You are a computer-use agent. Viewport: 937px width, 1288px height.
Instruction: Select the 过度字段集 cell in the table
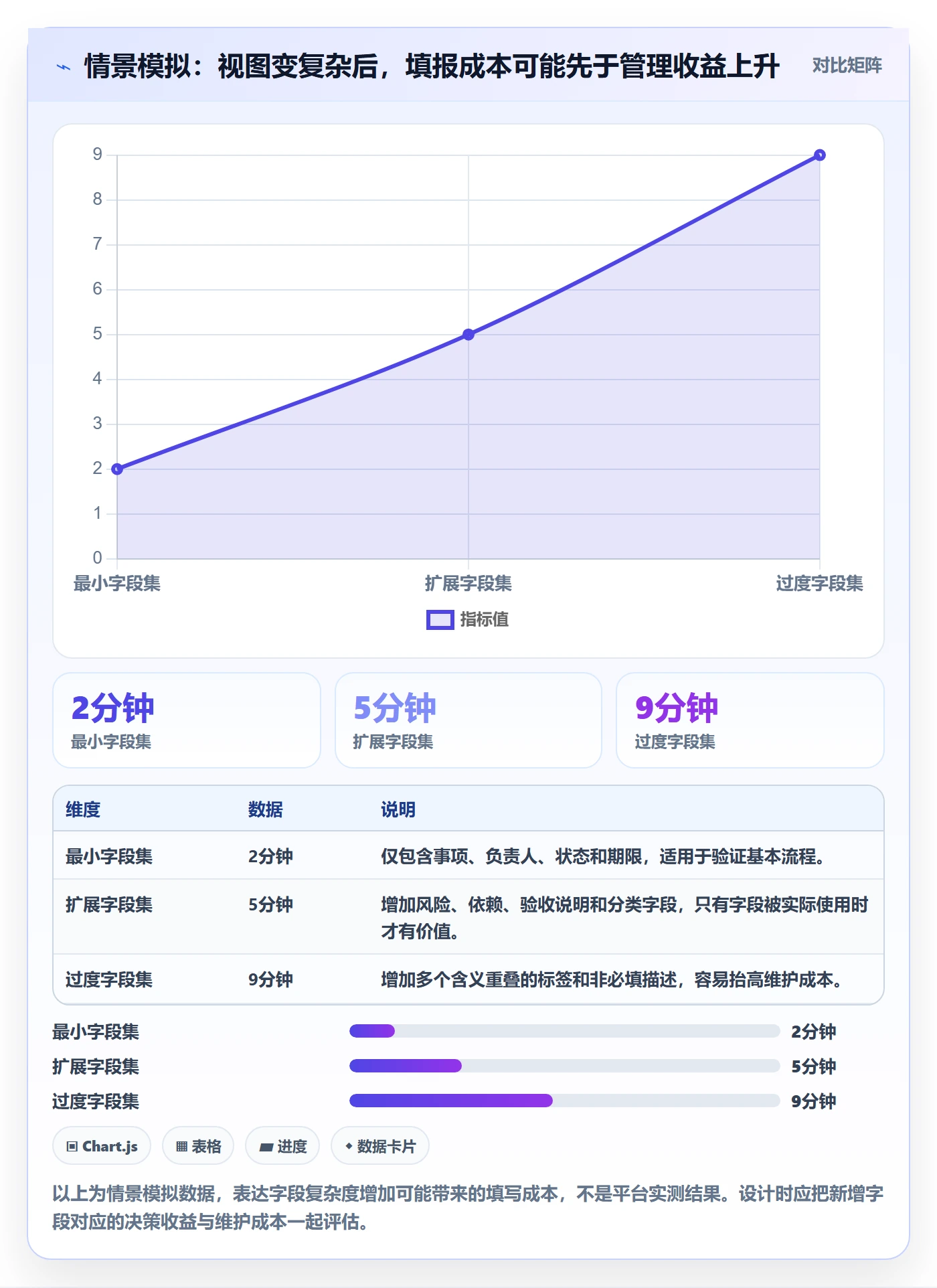(x=109, y=979)
